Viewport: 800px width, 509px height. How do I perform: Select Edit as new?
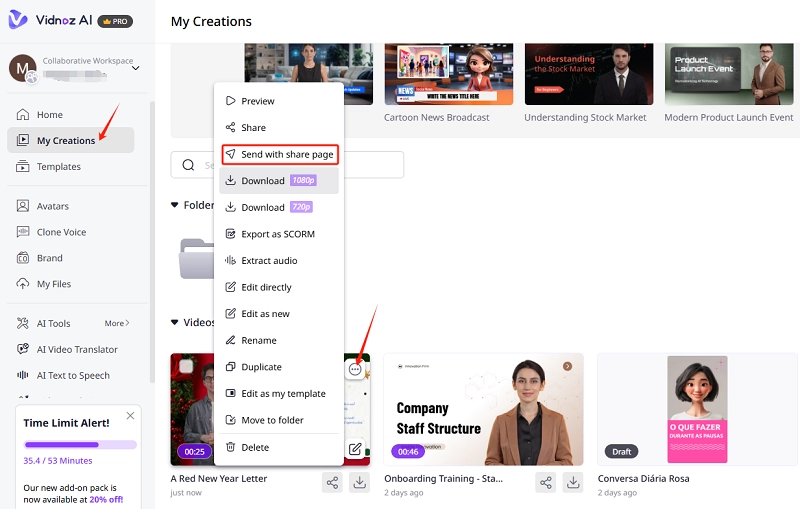tap(279, 314)
